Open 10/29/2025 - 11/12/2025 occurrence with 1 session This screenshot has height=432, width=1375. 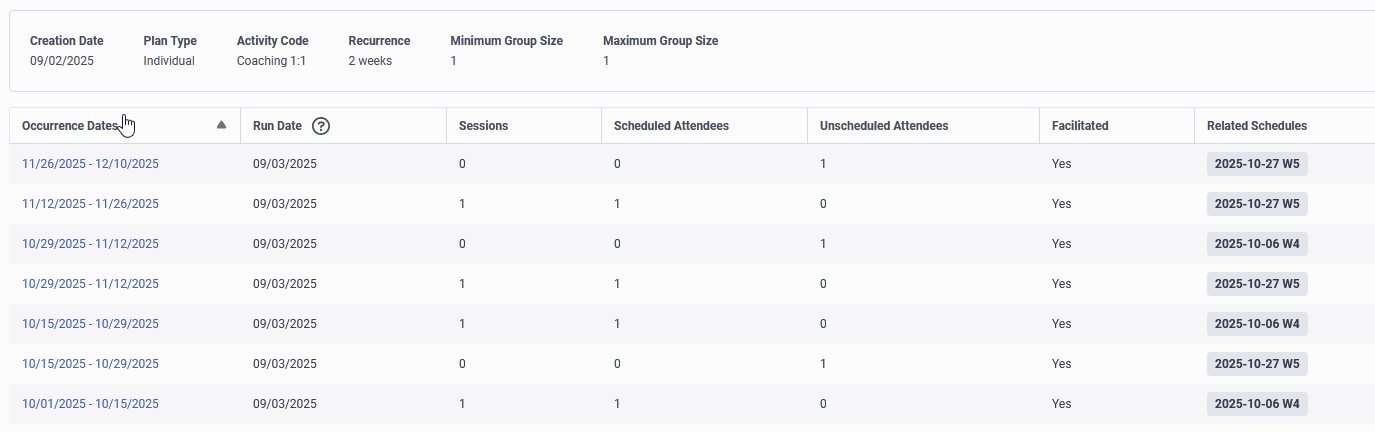(x=90, y=284)
